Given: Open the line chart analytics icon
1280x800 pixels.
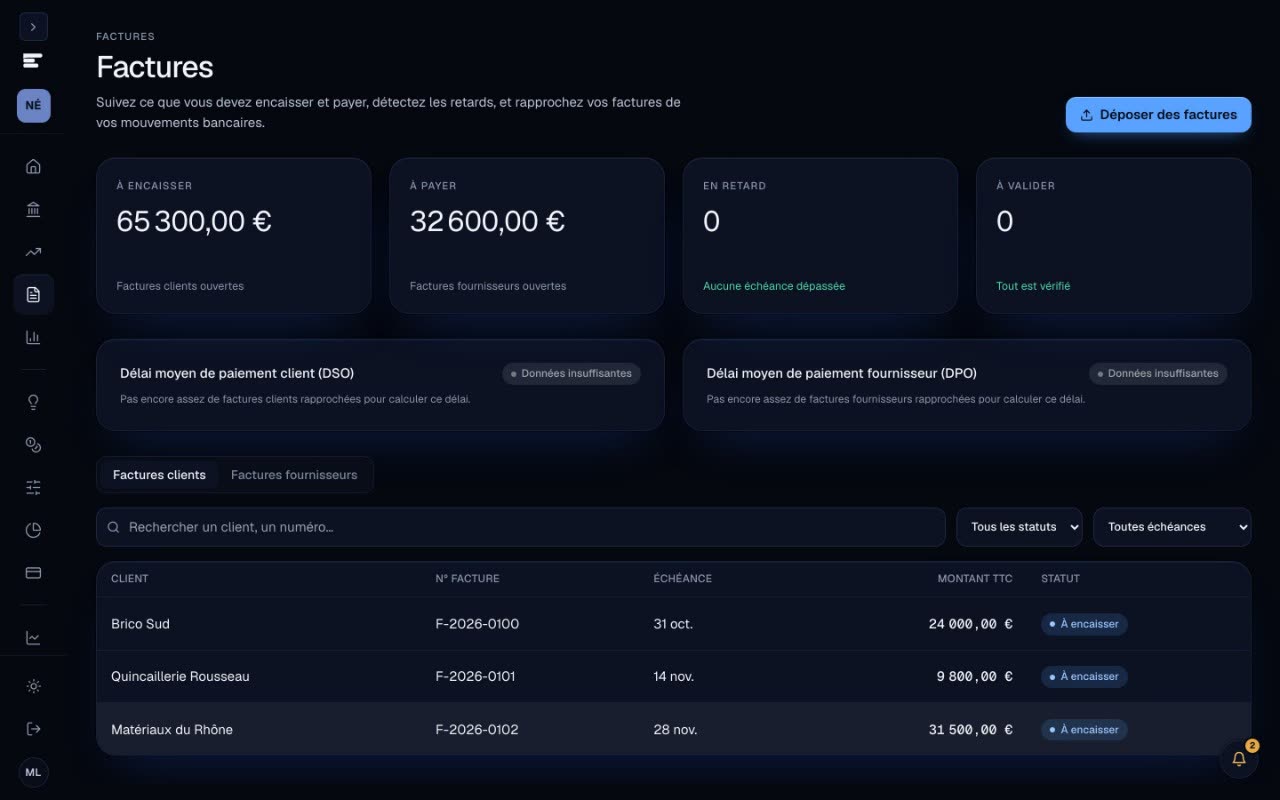Looking at the screenshot, I should point(33,638).
